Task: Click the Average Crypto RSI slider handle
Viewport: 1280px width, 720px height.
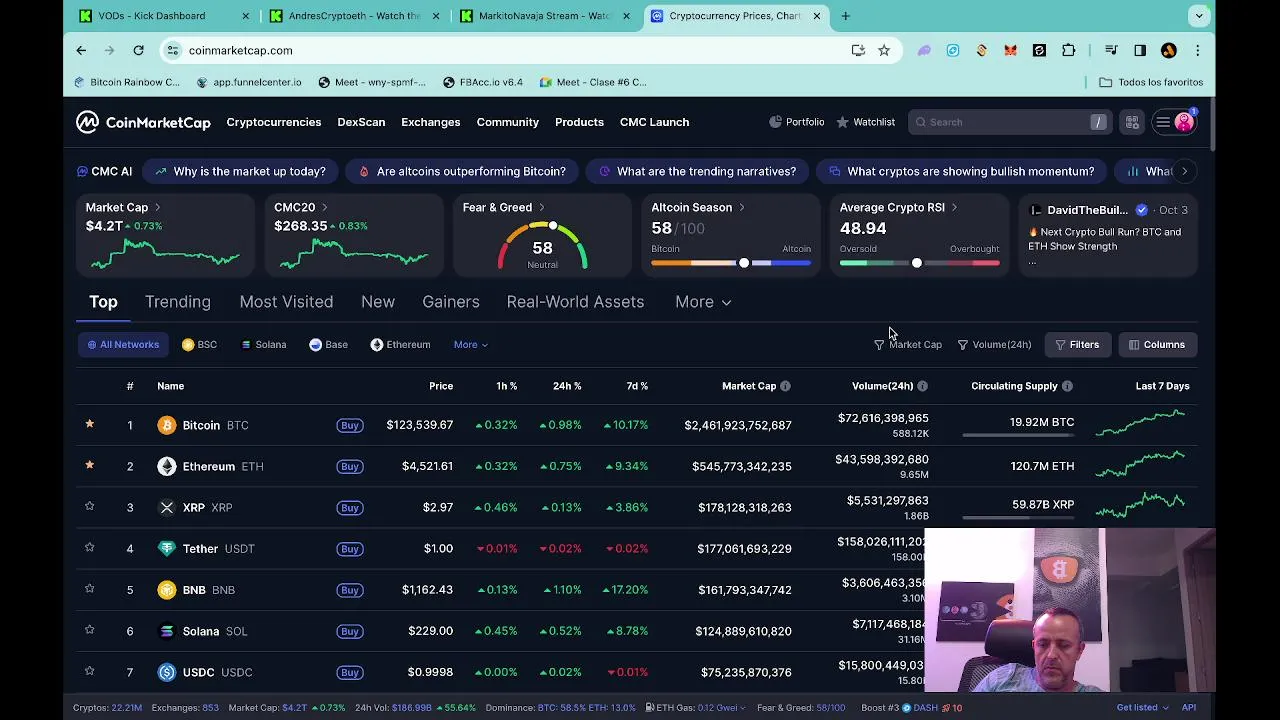Action: pyautogui.click(x=916, y=263)
